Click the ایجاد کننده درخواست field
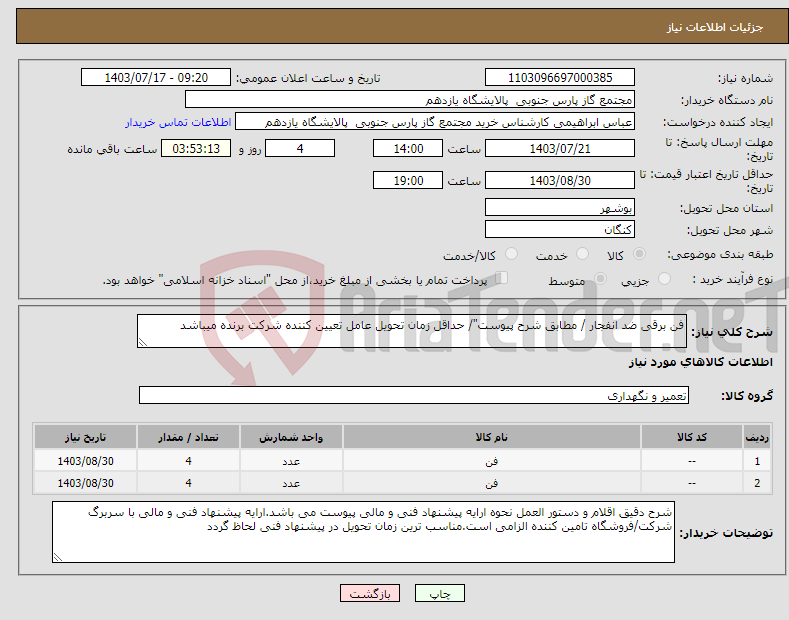This screenshot has width=789, height=620. (435, 122)
